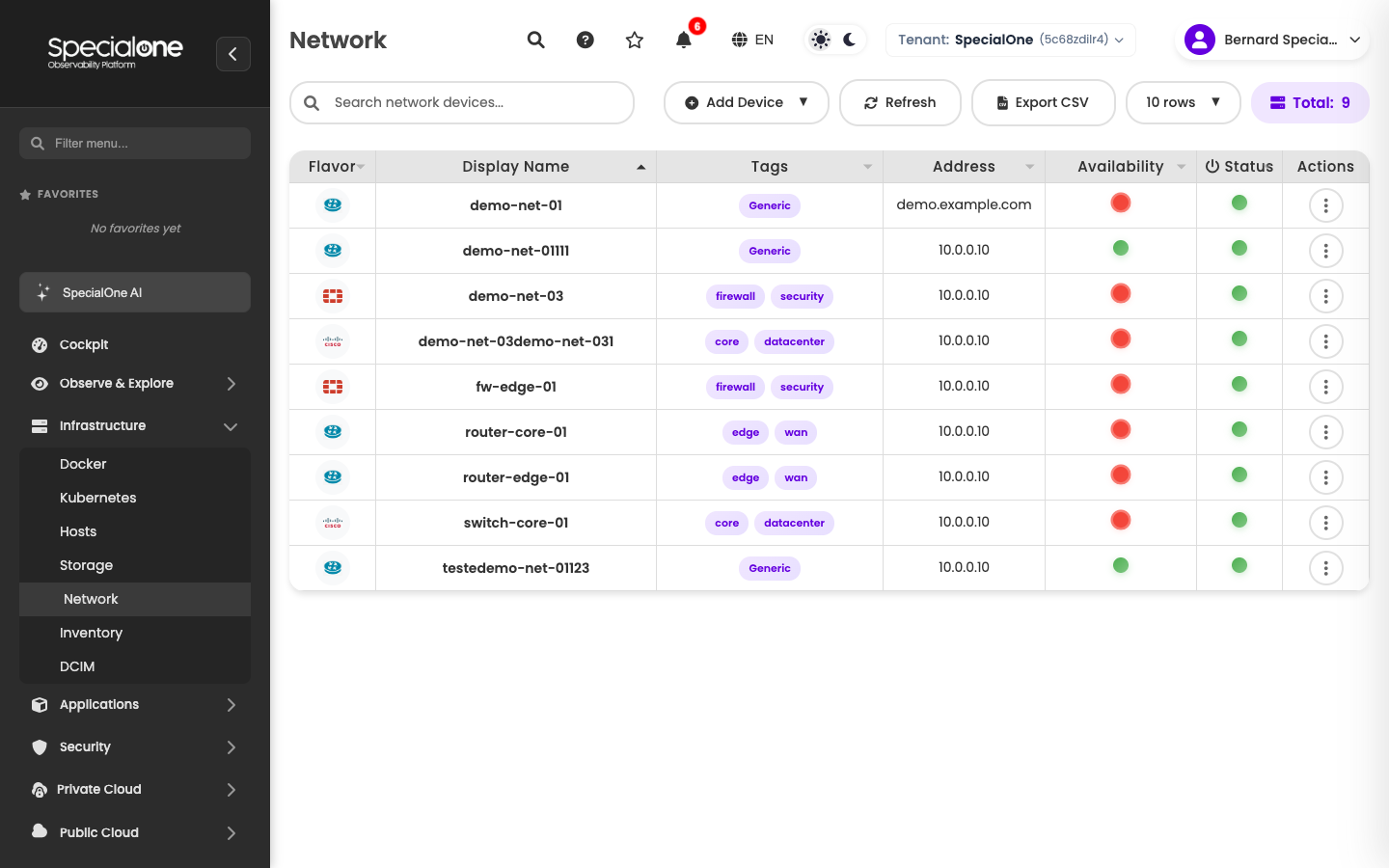Viewport: 1389px width, 868px height.
Task: Switch to dark mode moon icon
Action: point(850,40)
